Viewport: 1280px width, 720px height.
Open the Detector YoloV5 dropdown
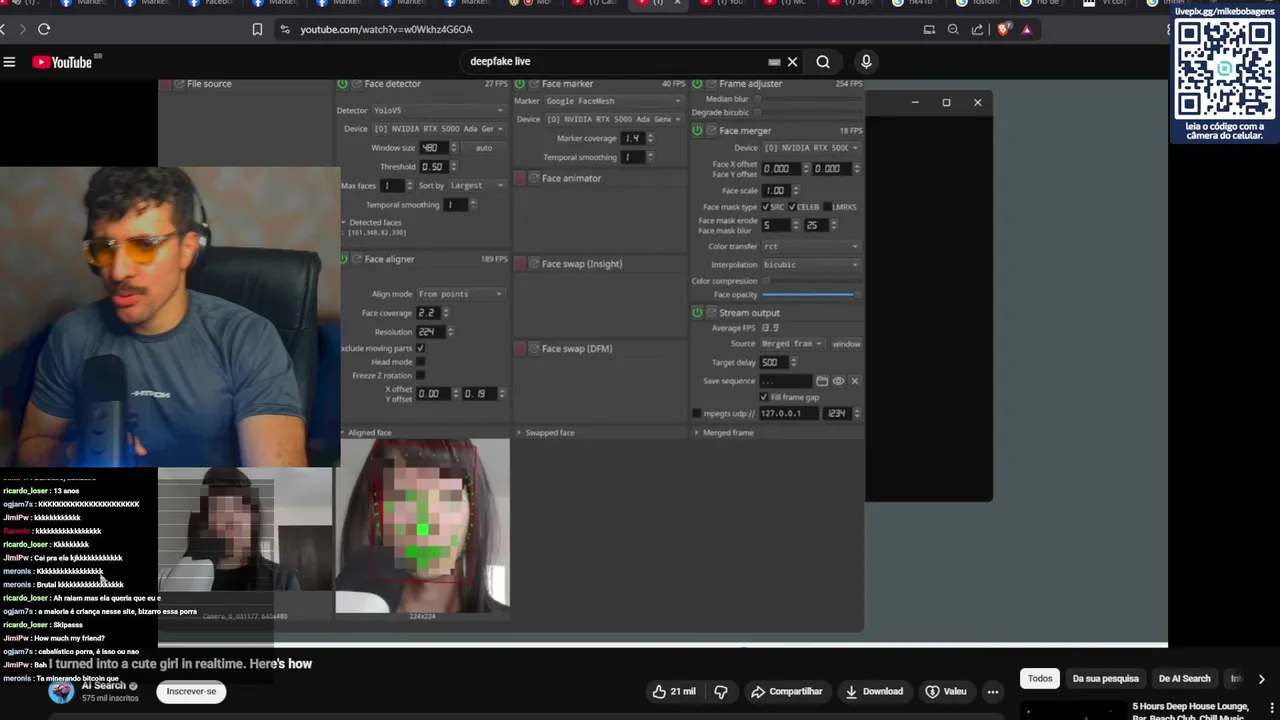(x=438, y=111)
